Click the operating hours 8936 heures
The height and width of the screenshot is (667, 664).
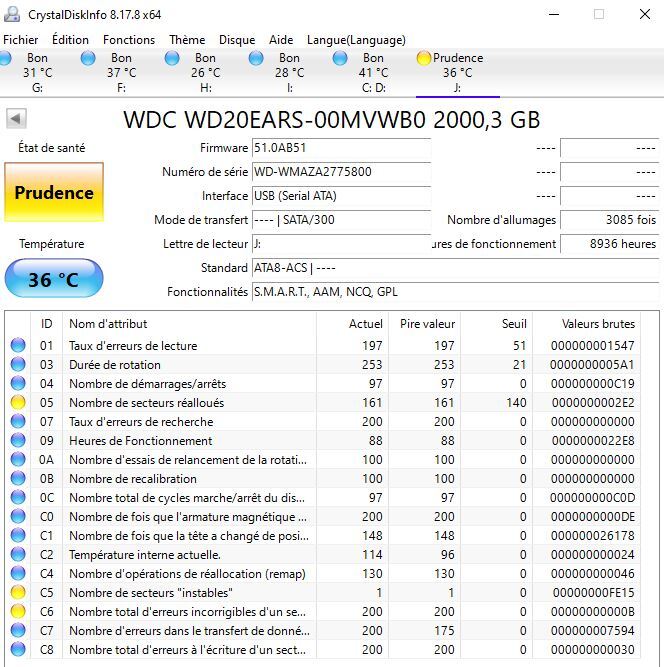tap(610, 244)
